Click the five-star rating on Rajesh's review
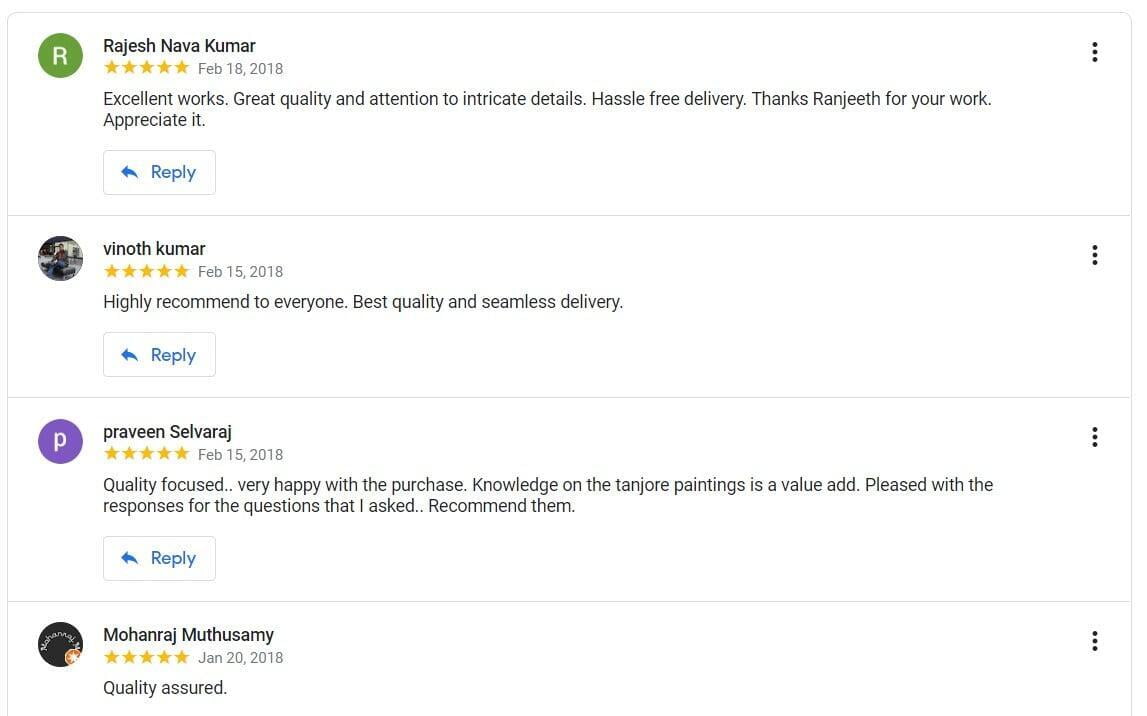The width and height of the screenshot is (1147, 716). (x=146, y=68)
